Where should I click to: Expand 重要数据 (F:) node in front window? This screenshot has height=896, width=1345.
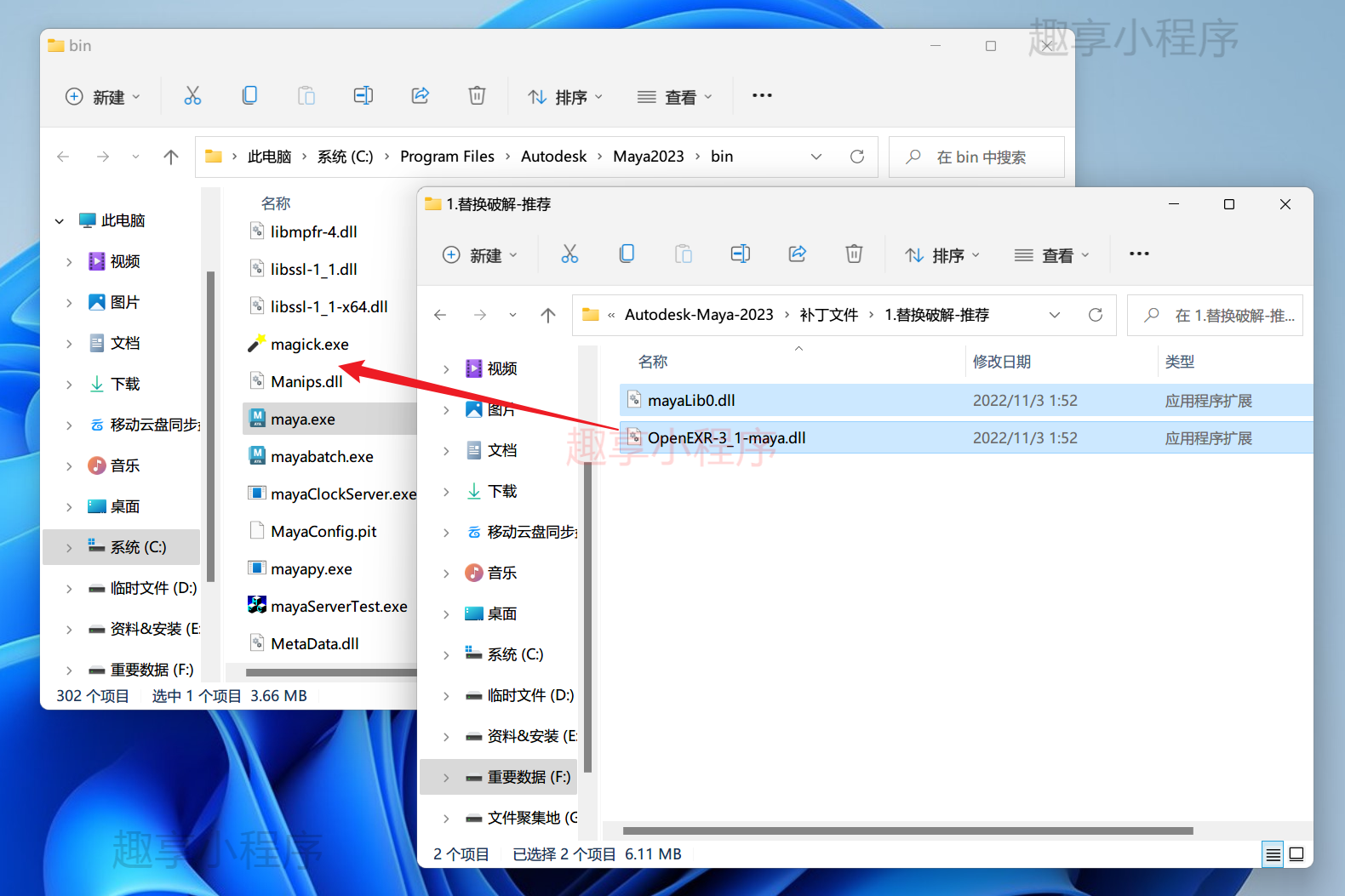tap(446, 778)
